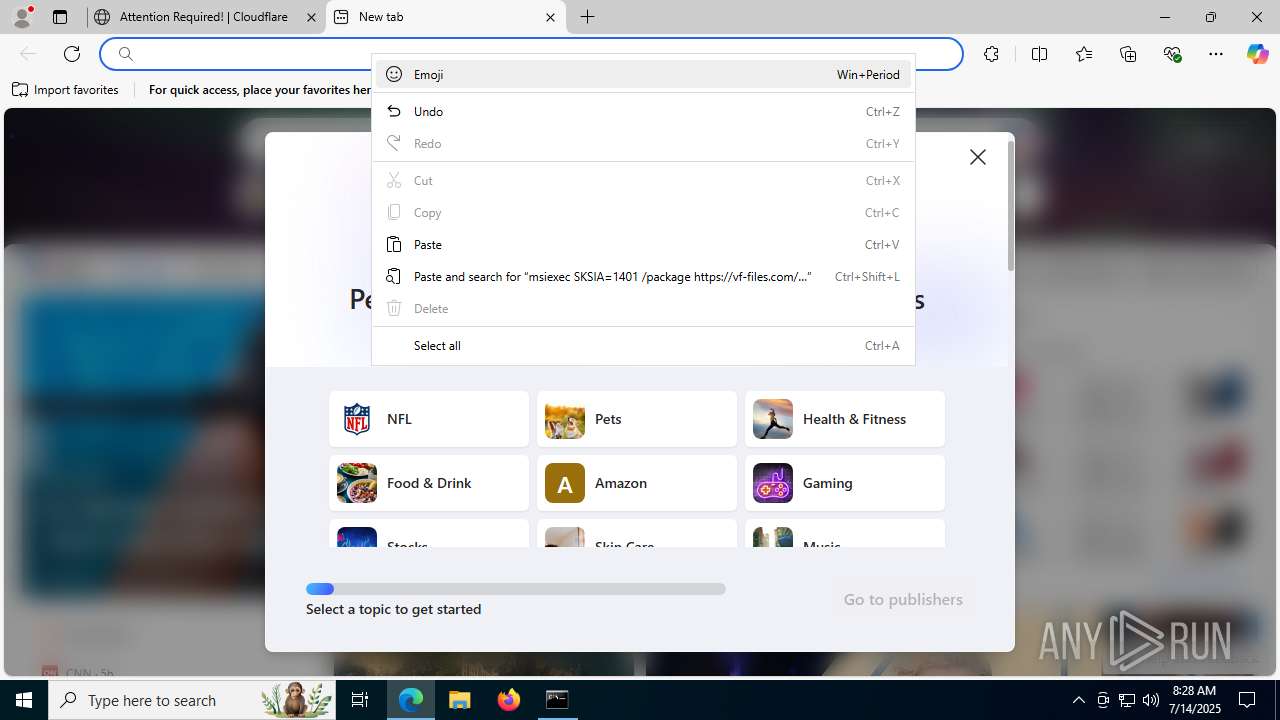The width and height of the screenshot is (1280, 720).
Task: Toggle Split screen icon
Action: click(x=1039, y=54)
